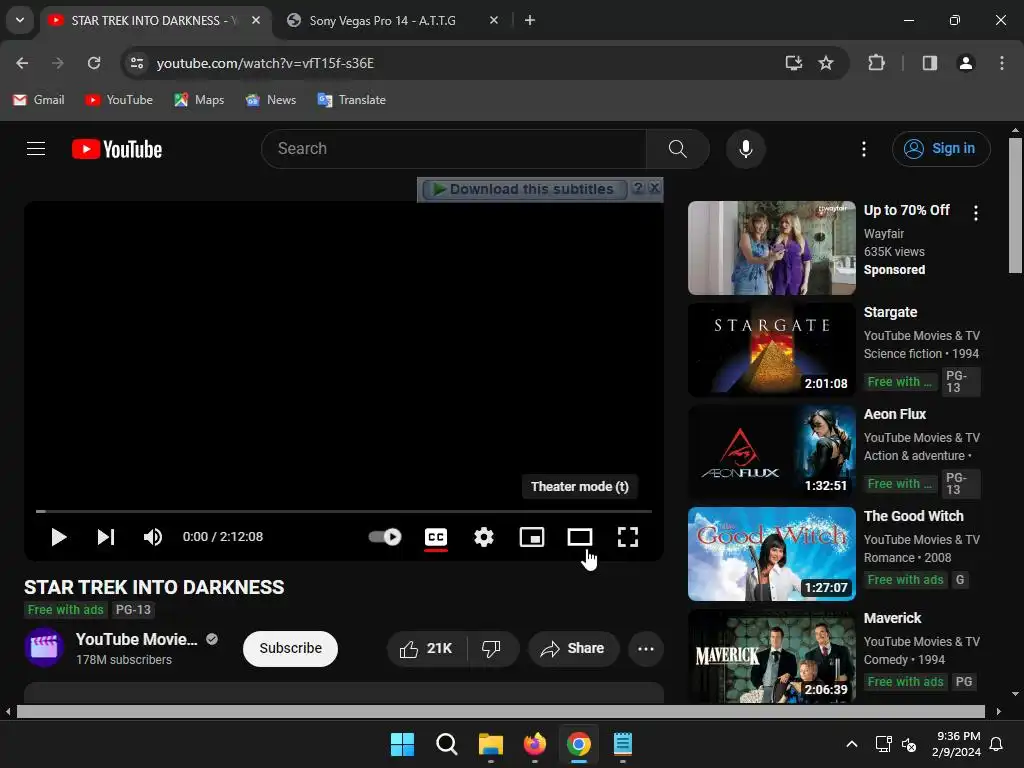View site information icon in address bar
The width and height of the screenshot is (1024, 768).
click(x=136, y=63)
